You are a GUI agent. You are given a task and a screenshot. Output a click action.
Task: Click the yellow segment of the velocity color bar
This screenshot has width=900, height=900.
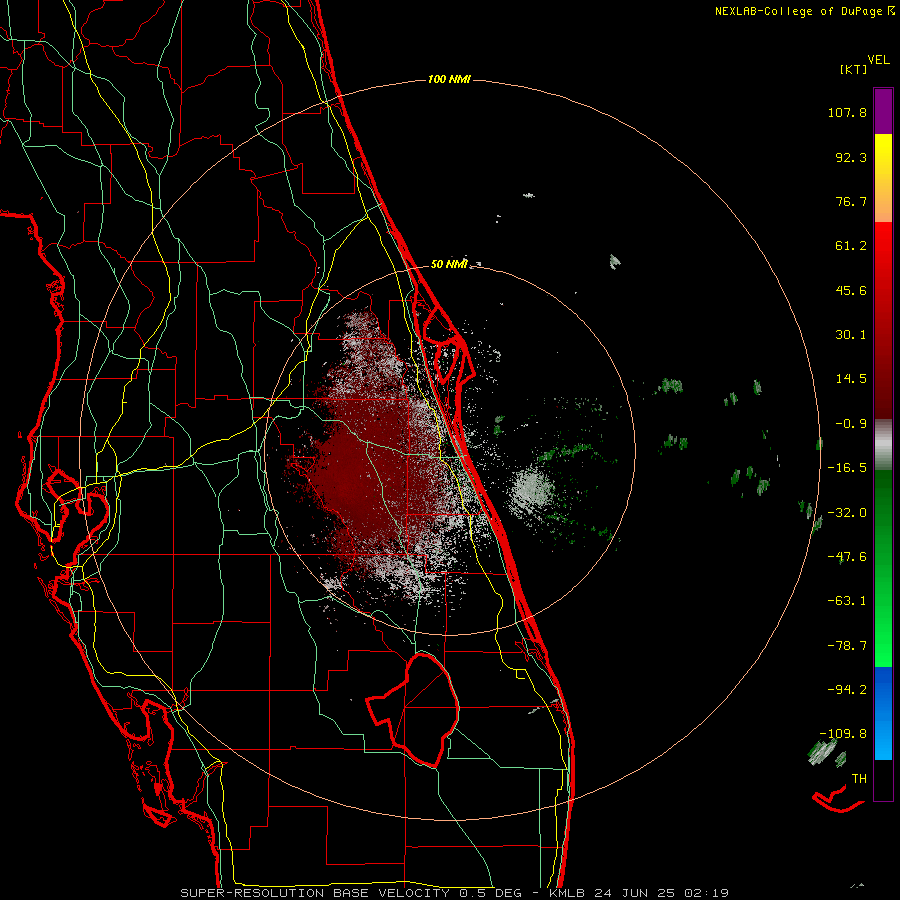pyautogui.click(x=883, y=162)
